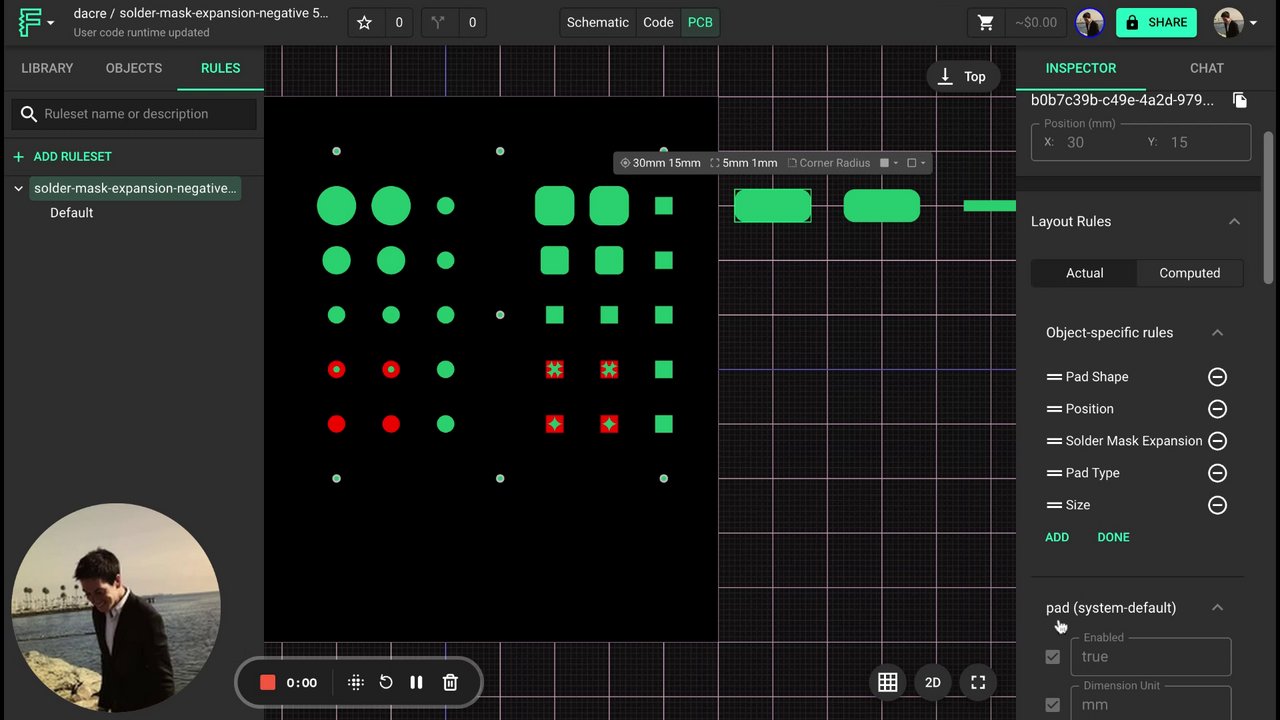
Task: Open the filled-square pad shape dropdown
Action: click(888, 163)
